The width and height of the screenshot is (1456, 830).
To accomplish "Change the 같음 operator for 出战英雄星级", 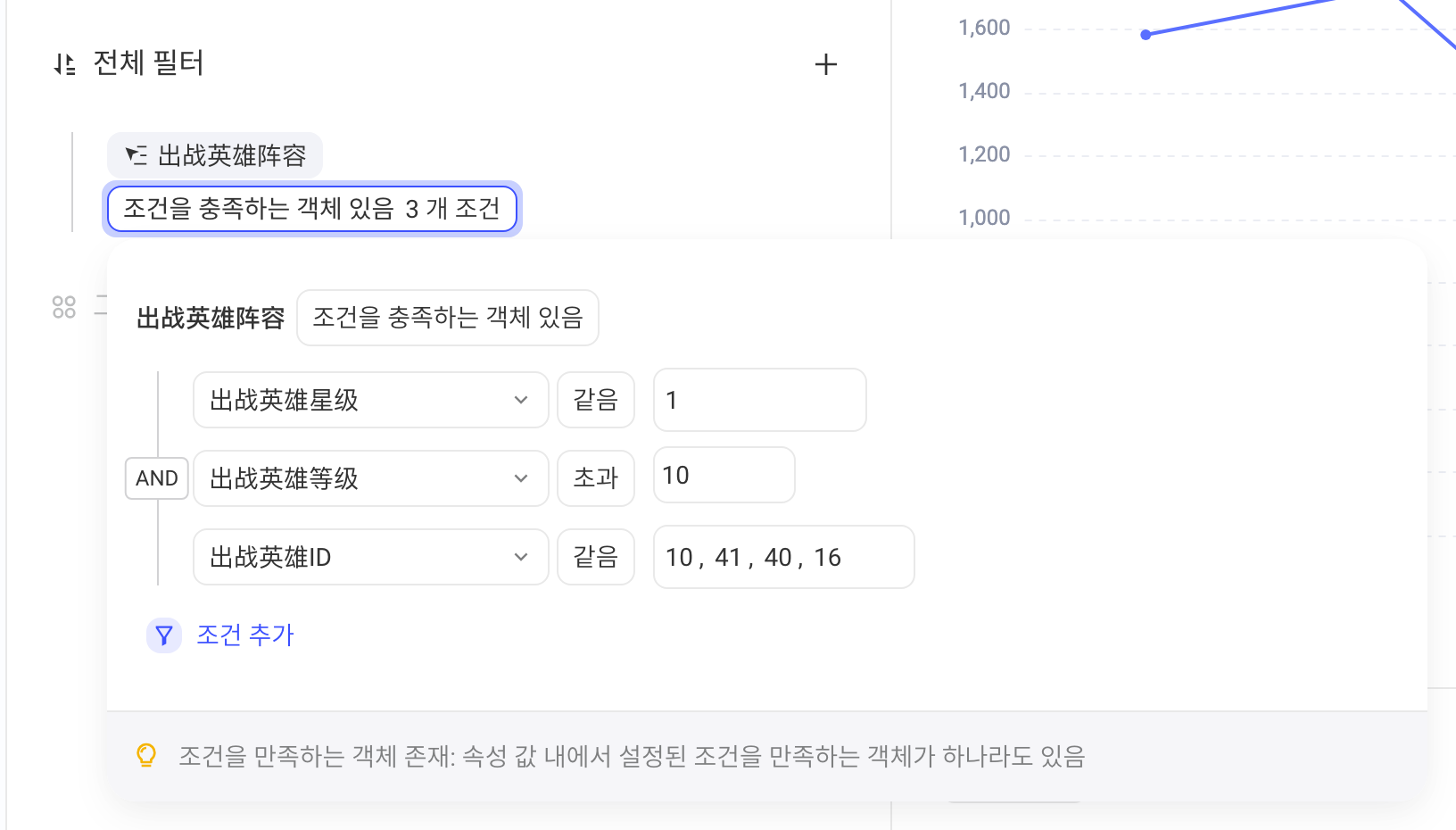I will [596, 400].
